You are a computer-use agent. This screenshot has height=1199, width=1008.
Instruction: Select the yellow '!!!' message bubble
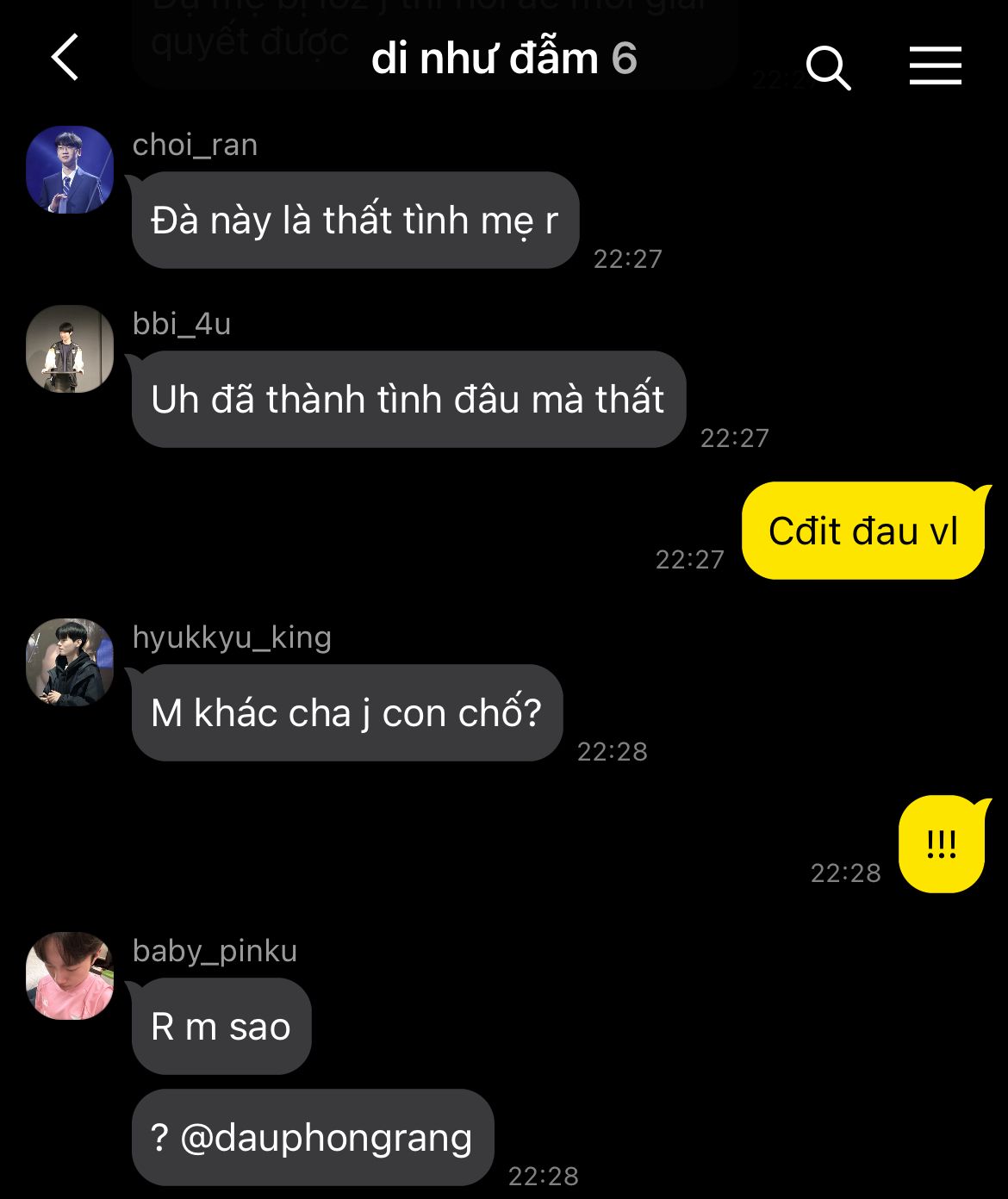tap(942, 844)
